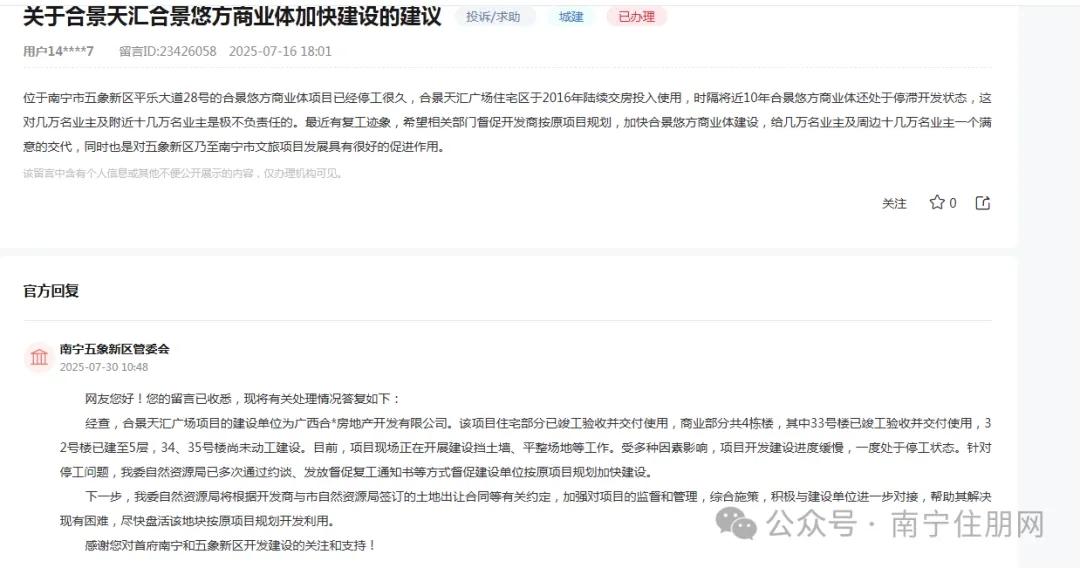Screen dimensions: 1080x568
Task: Click the 关注 follow button
Action: click(894, 203)
